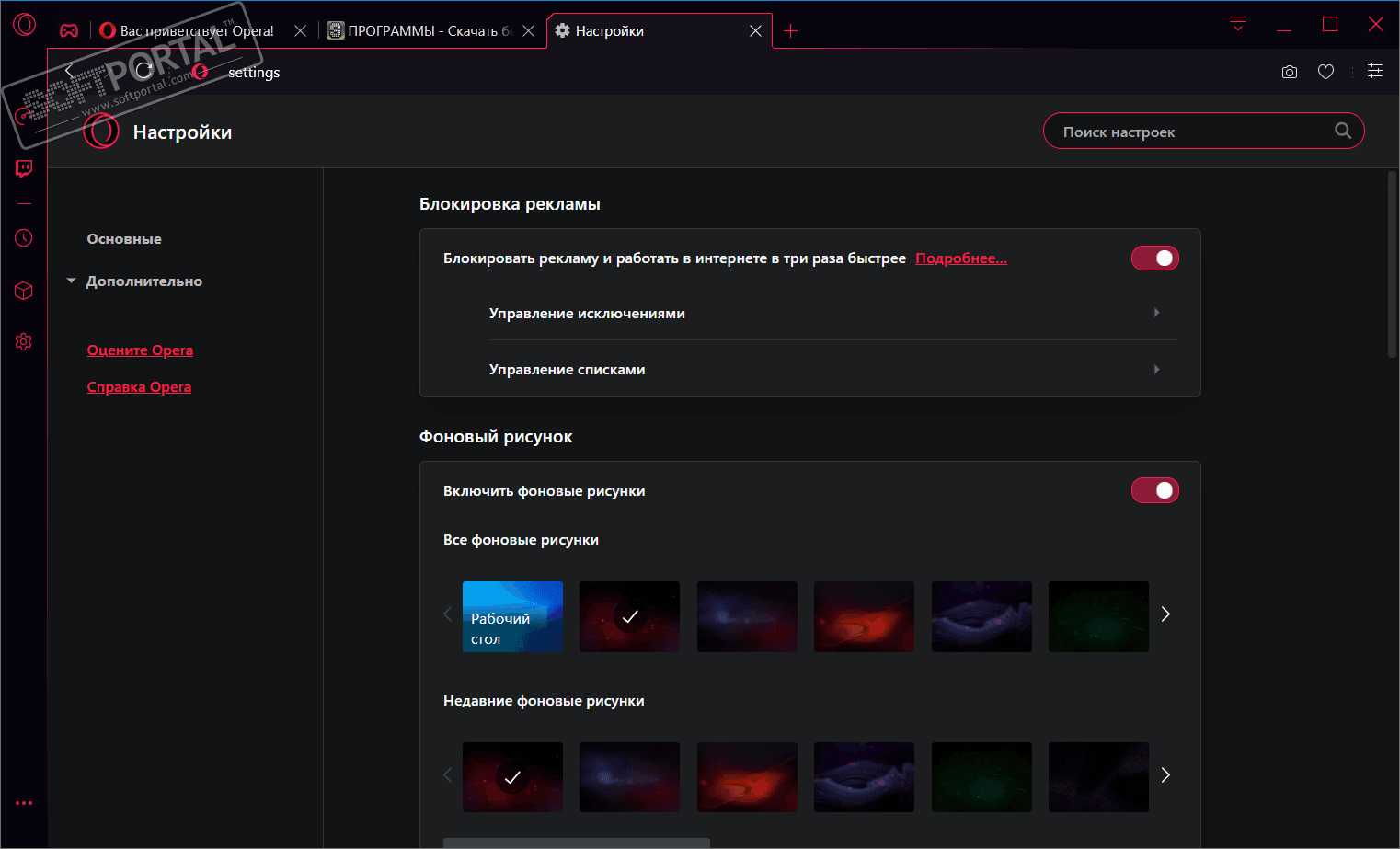Pick bright red wallpaper in 'Недавние фоновые рисунки'
Screen dimensions: 1400x849
click(x=747, y=777)
